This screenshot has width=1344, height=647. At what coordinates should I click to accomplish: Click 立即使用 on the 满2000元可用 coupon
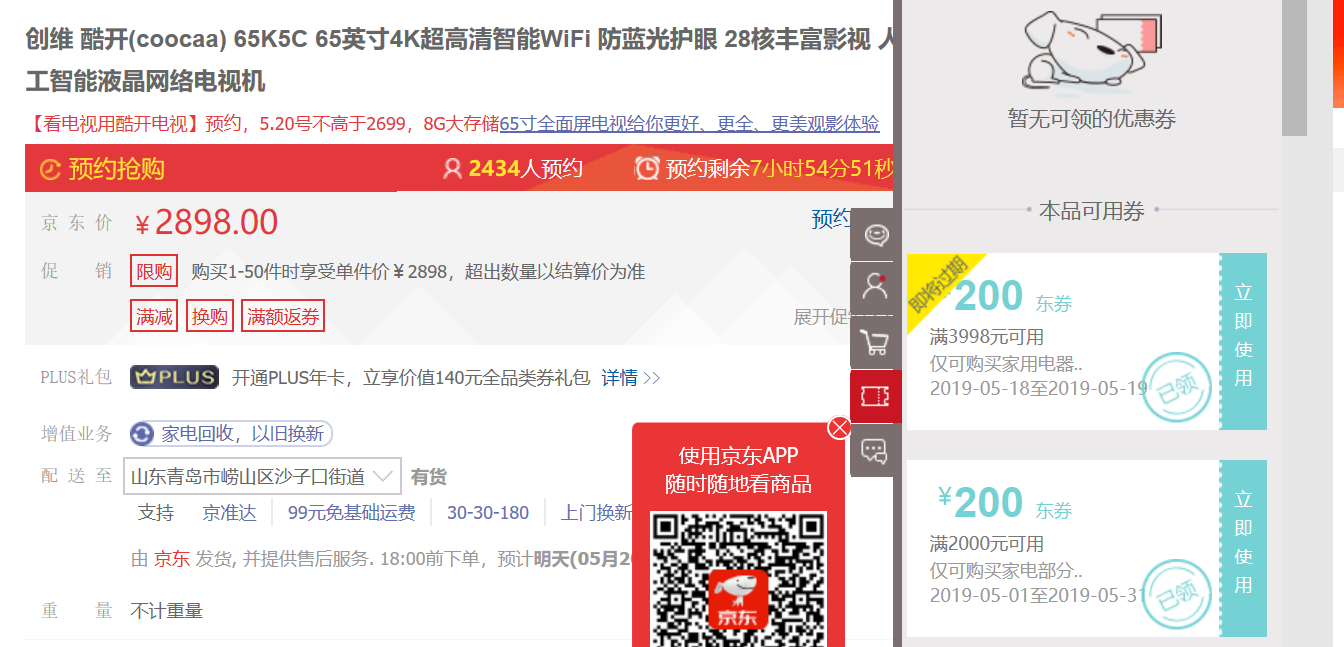pyautogui.click(x=1243, y=548)
